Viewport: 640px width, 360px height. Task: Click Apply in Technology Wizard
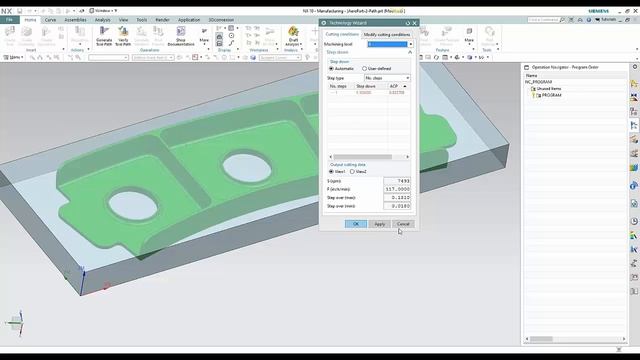click(x=380, y=224)
